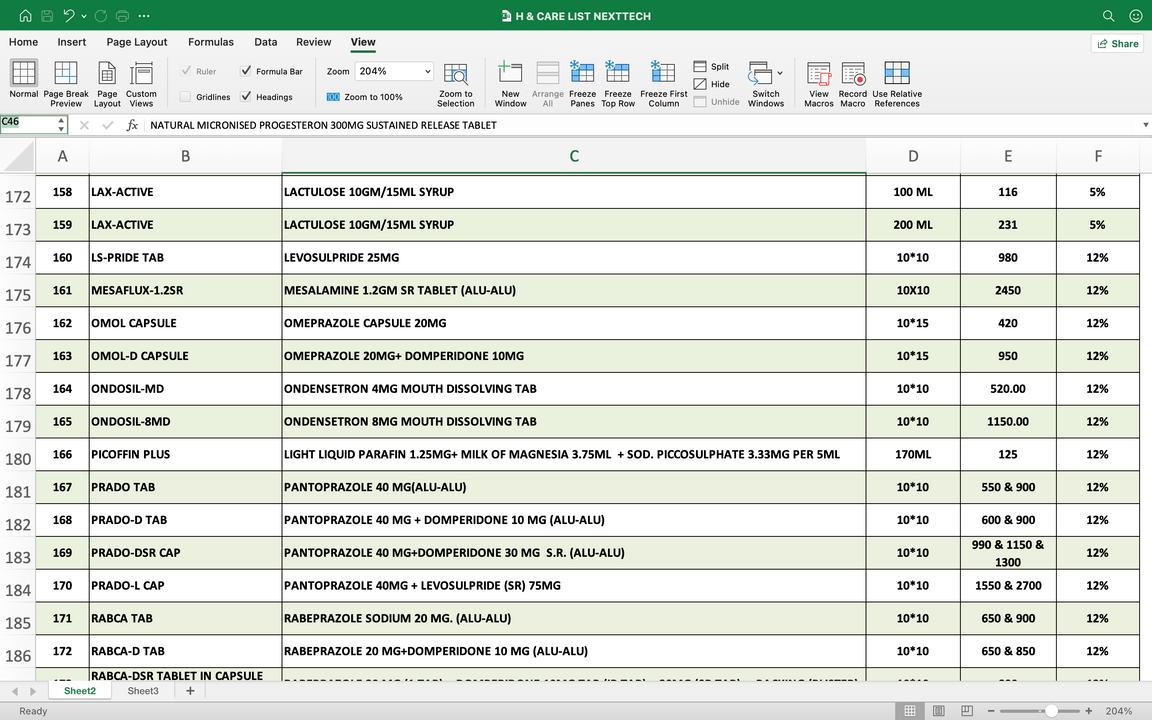Viewport: 1152px width, 720px height.
Task: Toggle the Gridlines checkbox
Action: tap(185, 96)
